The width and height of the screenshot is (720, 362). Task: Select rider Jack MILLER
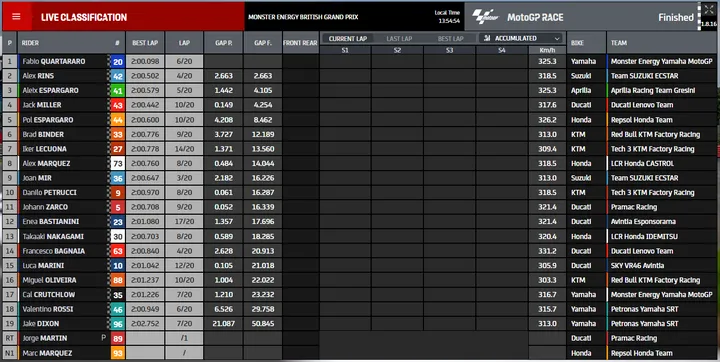tap(42, 105)
